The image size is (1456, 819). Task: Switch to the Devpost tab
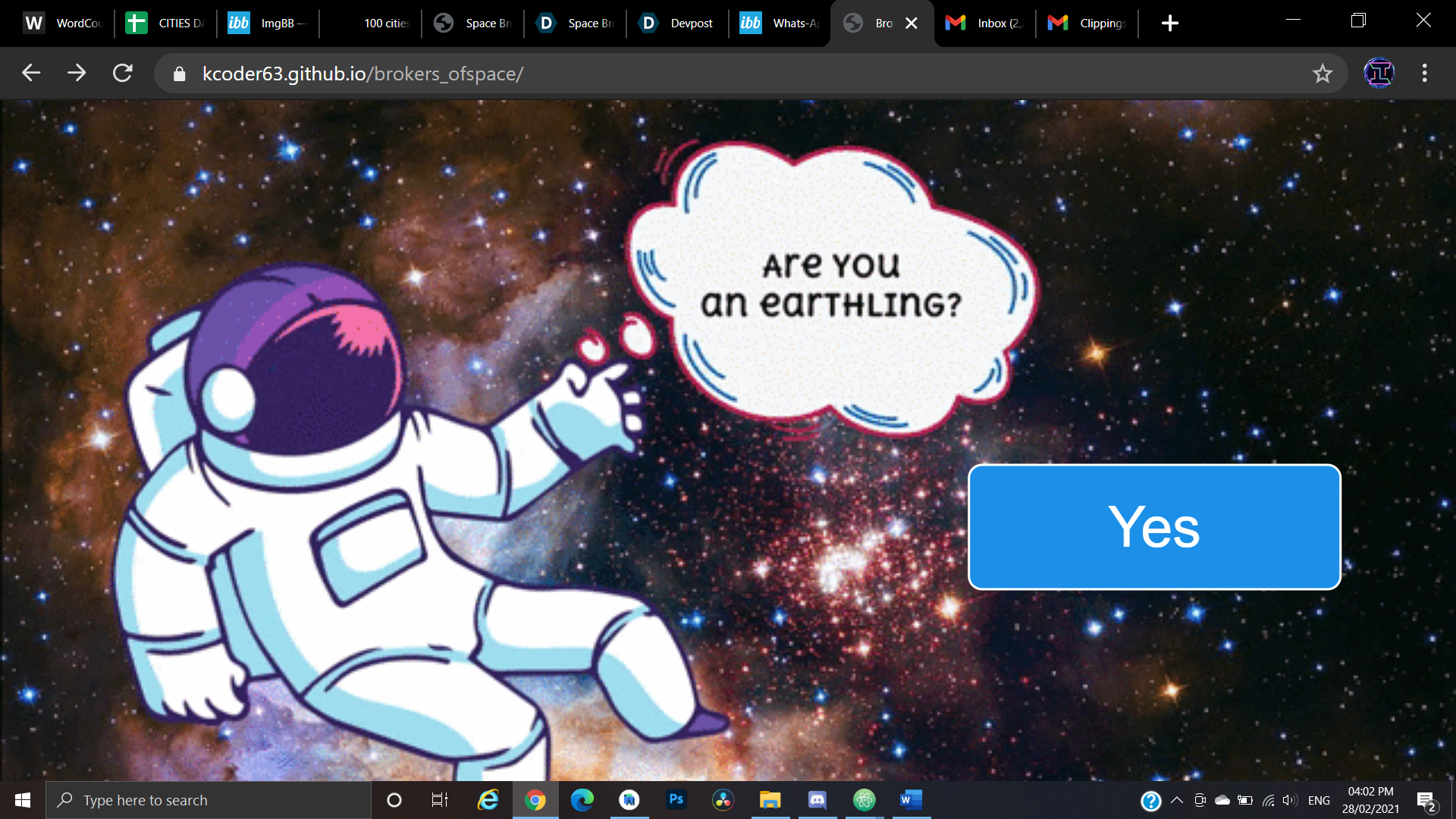pyautogui.click(x=679, y=24)
